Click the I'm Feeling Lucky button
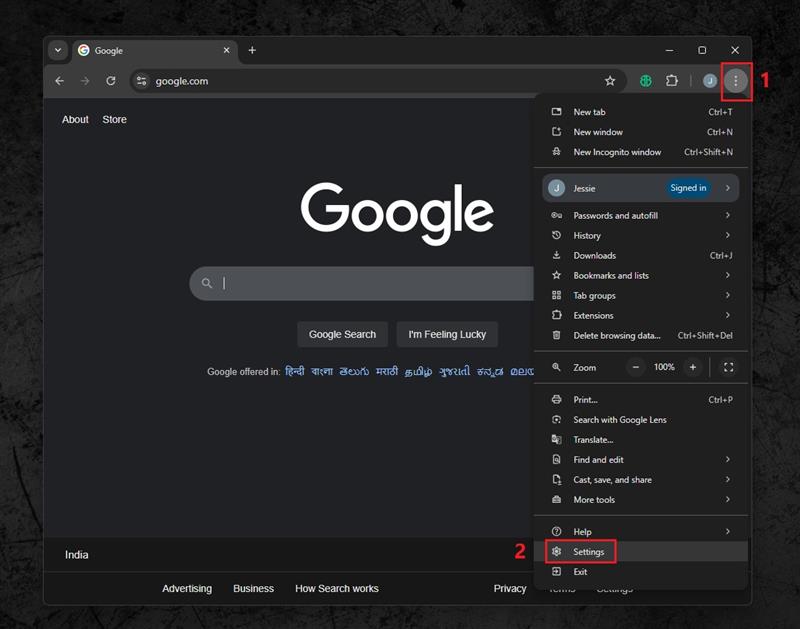The height and width of the screenshot is (629, 800). click(x=447, y=334)
